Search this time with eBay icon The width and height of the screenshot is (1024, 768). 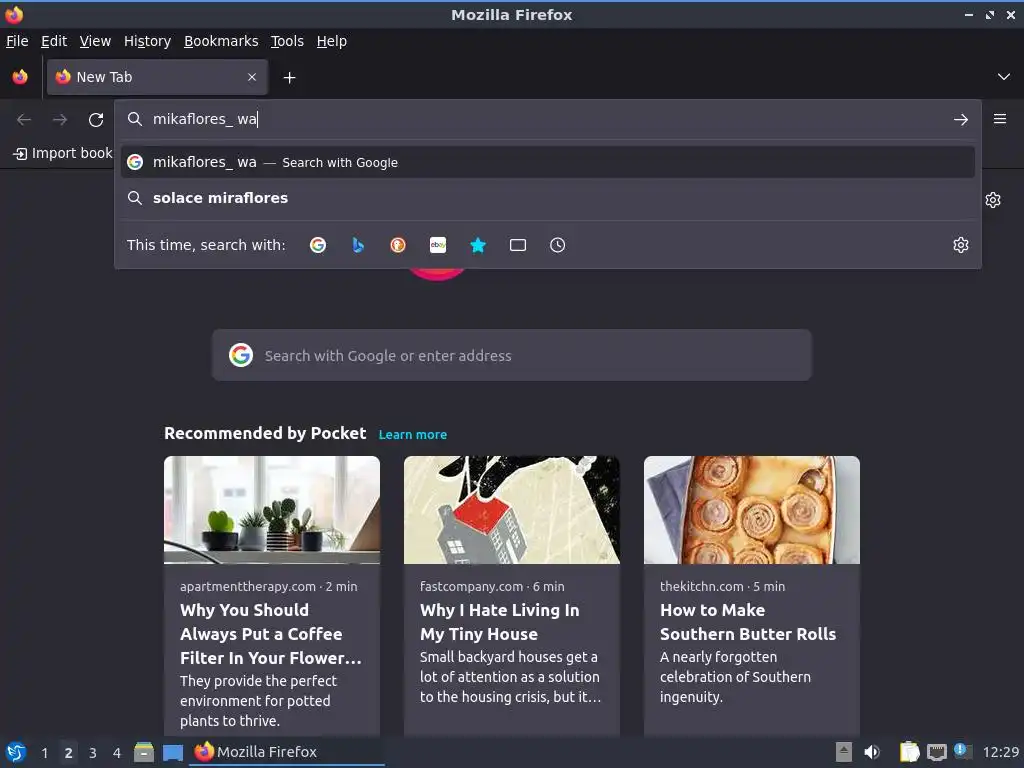pyautogui.click(x=438, y=245)
